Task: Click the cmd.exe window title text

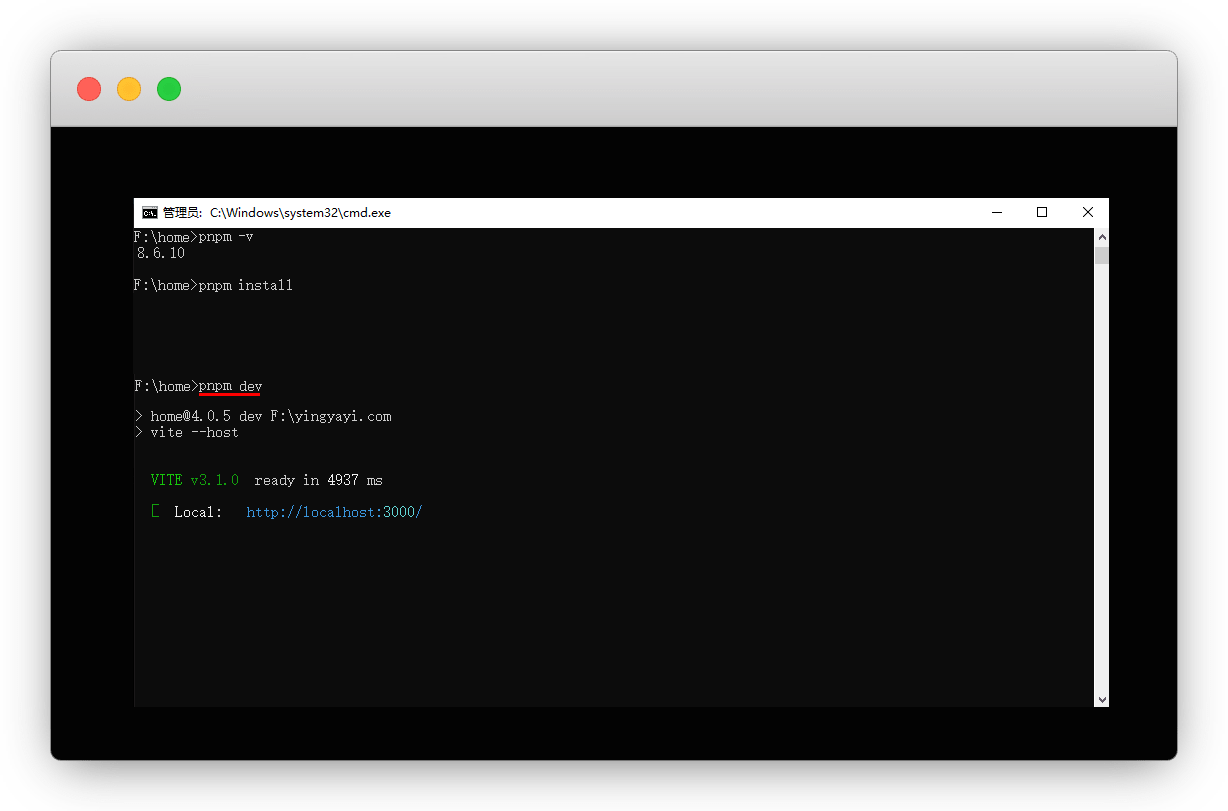Action: pyautogui.click(x=300, y=212)
